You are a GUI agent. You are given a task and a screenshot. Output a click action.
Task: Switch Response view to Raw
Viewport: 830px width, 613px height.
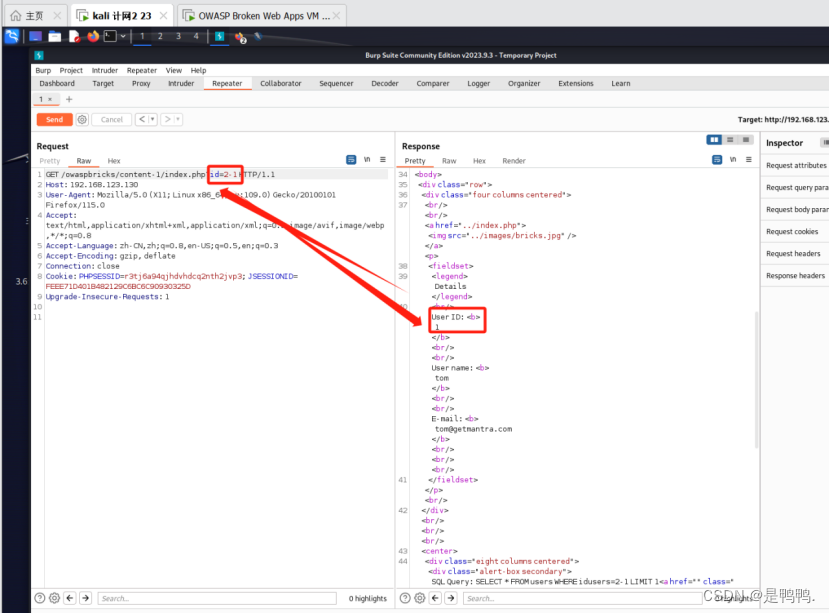coord(449,161)
